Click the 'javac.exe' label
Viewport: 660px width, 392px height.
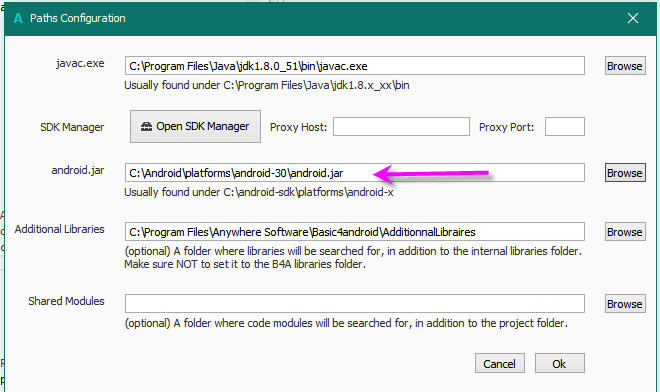pyautogui.click(x=80, y=64)
